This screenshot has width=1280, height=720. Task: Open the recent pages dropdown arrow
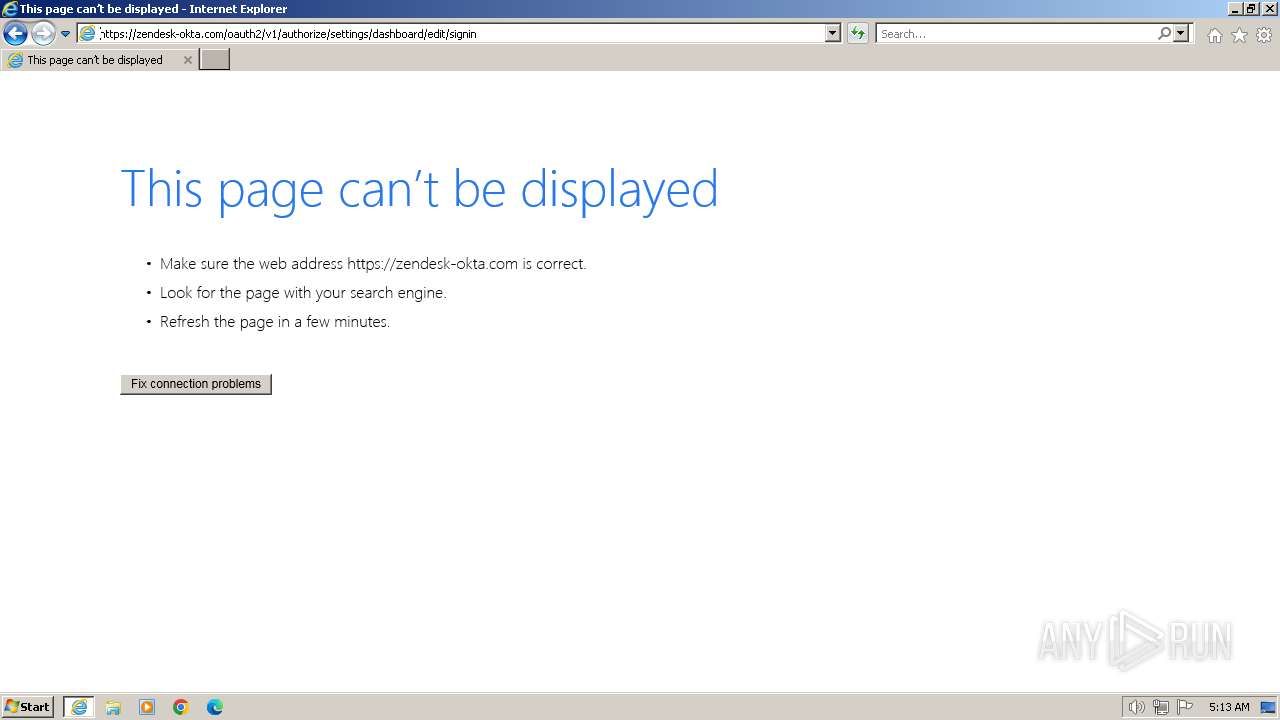(65, 34)
